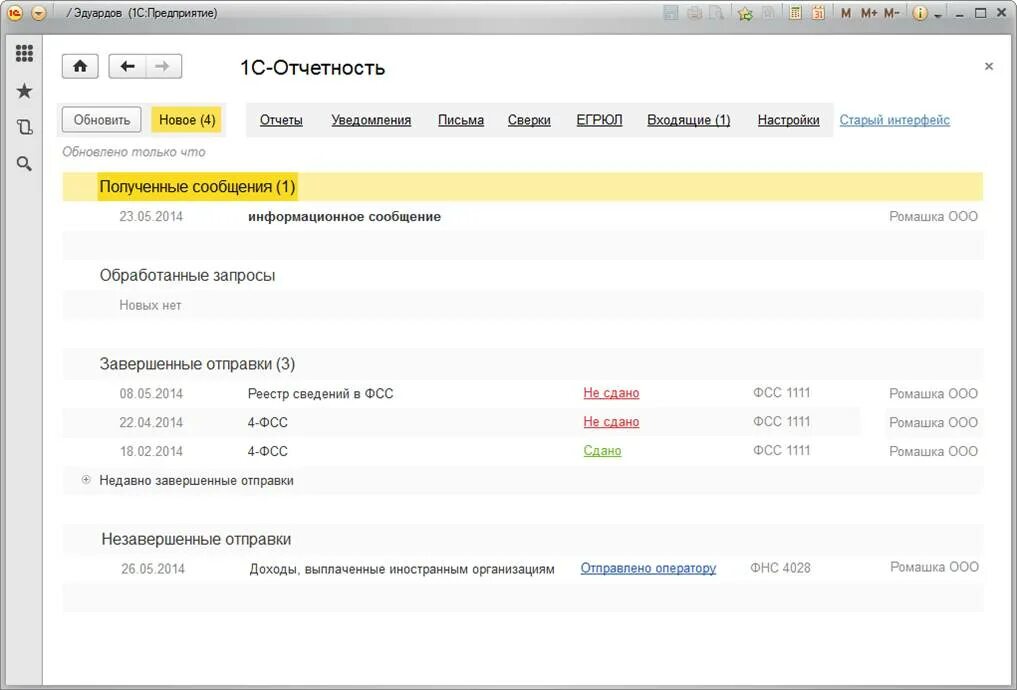Image resolution: width=1017 pixels, height=690 pixels.
Task: Click ФНС 4028 recipient cell
Action: [x=780, y=568]
